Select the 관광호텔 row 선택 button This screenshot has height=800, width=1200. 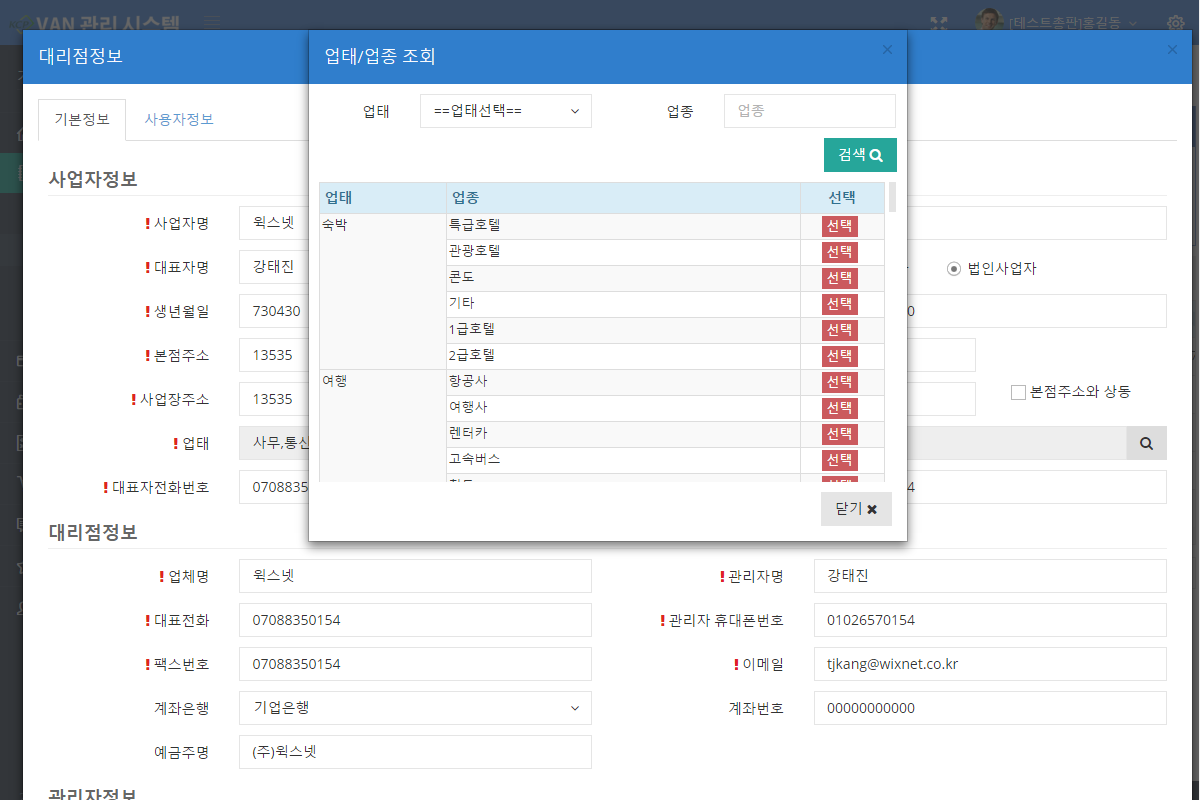tap(840, 252)
